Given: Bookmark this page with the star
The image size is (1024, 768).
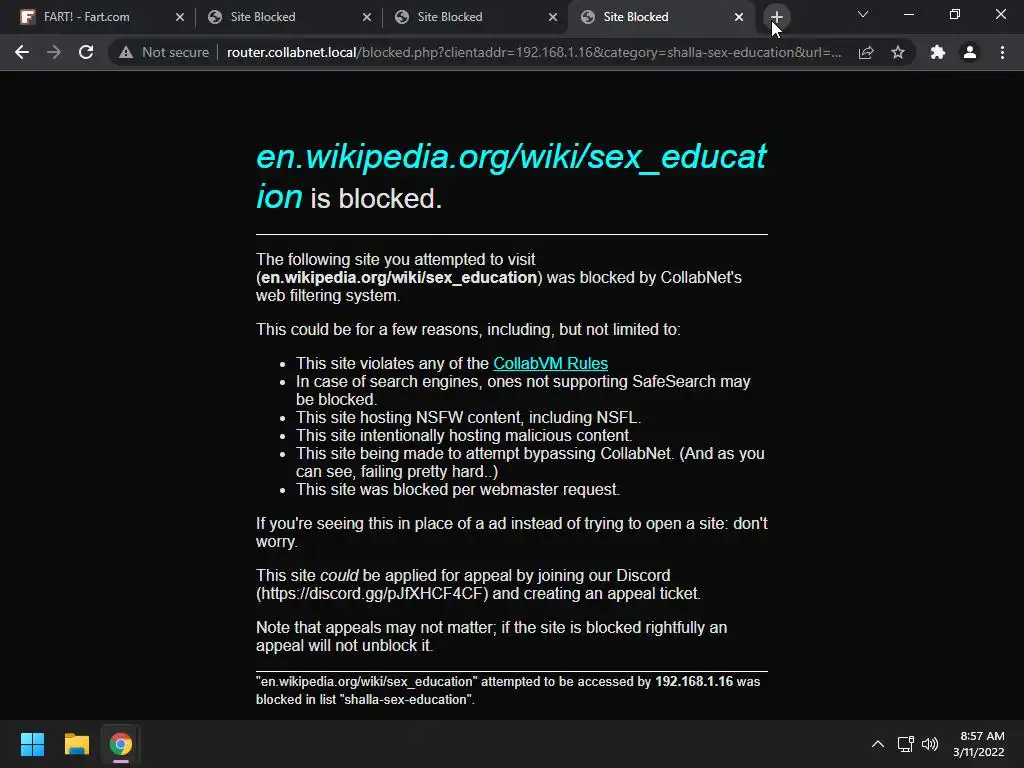Looking at the screenshot, I should click(898, 52).
